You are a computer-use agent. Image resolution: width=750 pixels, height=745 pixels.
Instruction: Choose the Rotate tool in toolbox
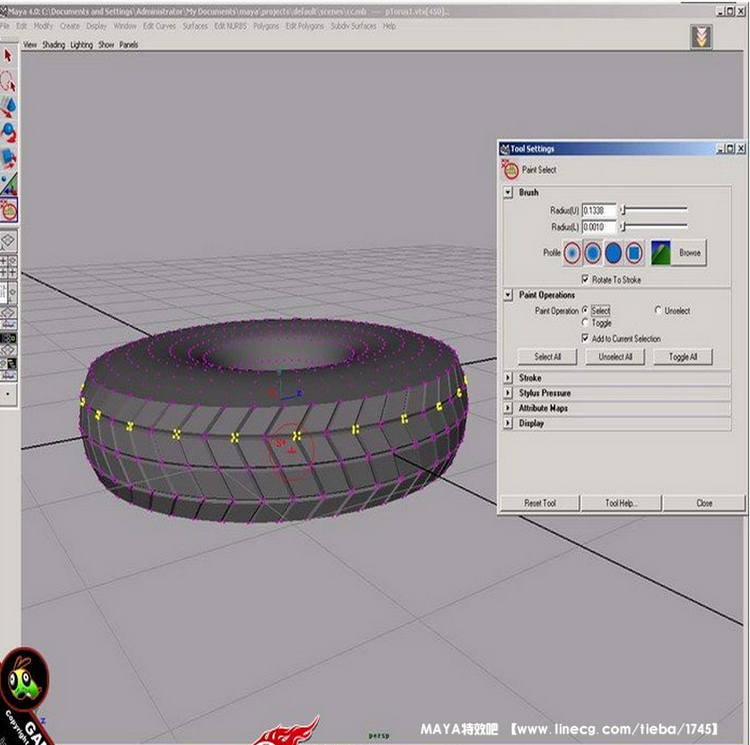point(8,132)
